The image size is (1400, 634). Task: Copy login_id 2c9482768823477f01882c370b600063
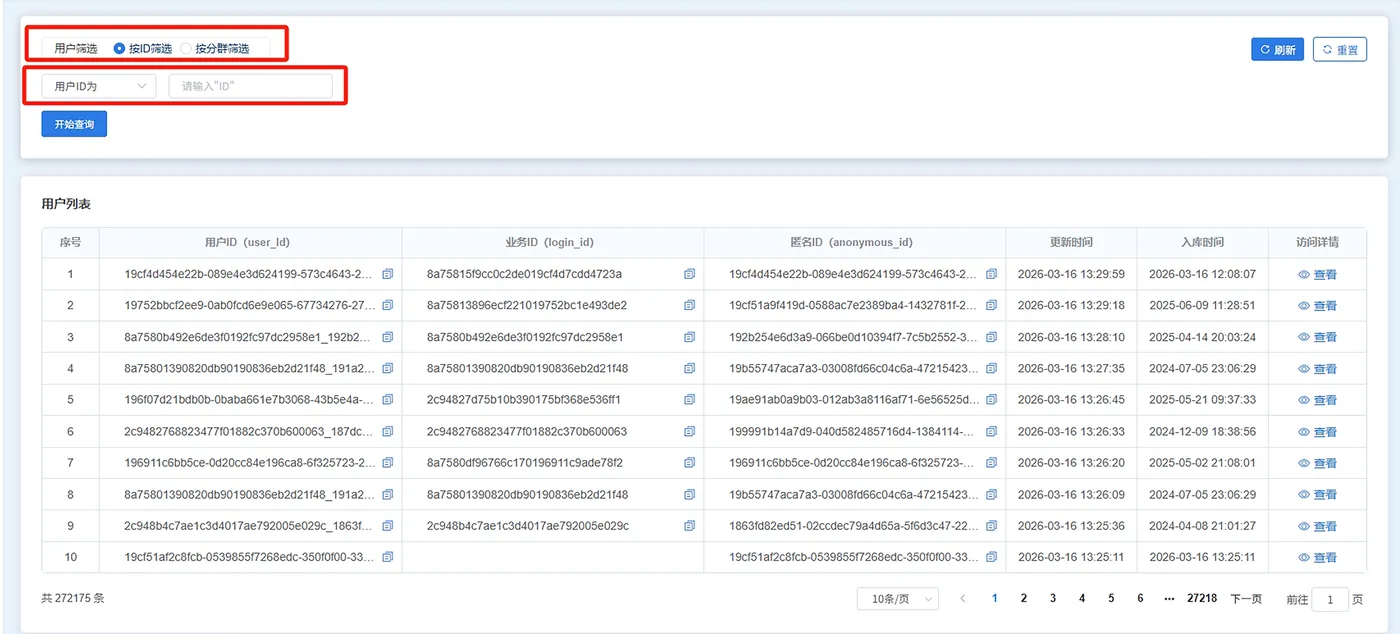pos(689,432)
